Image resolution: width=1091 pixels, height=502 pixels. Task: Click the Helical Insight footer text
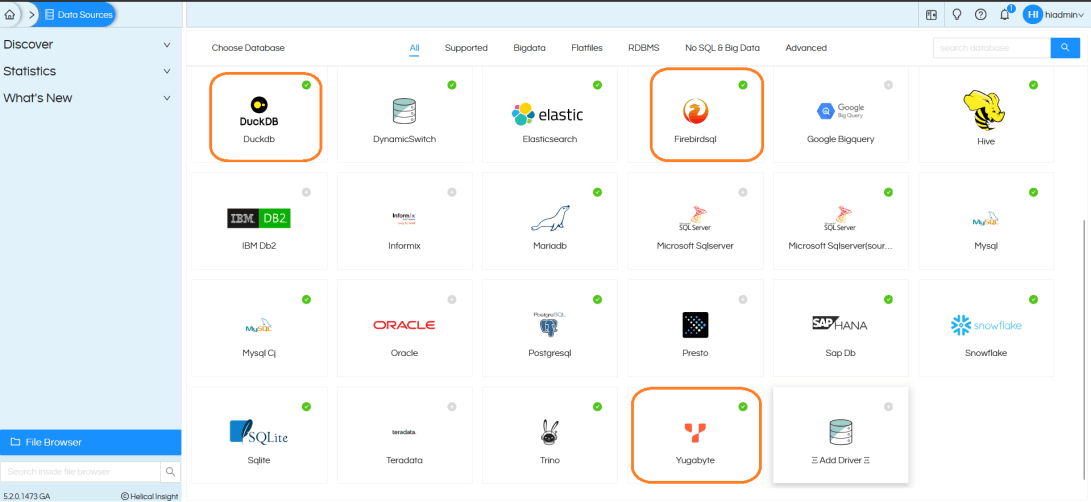150,496
